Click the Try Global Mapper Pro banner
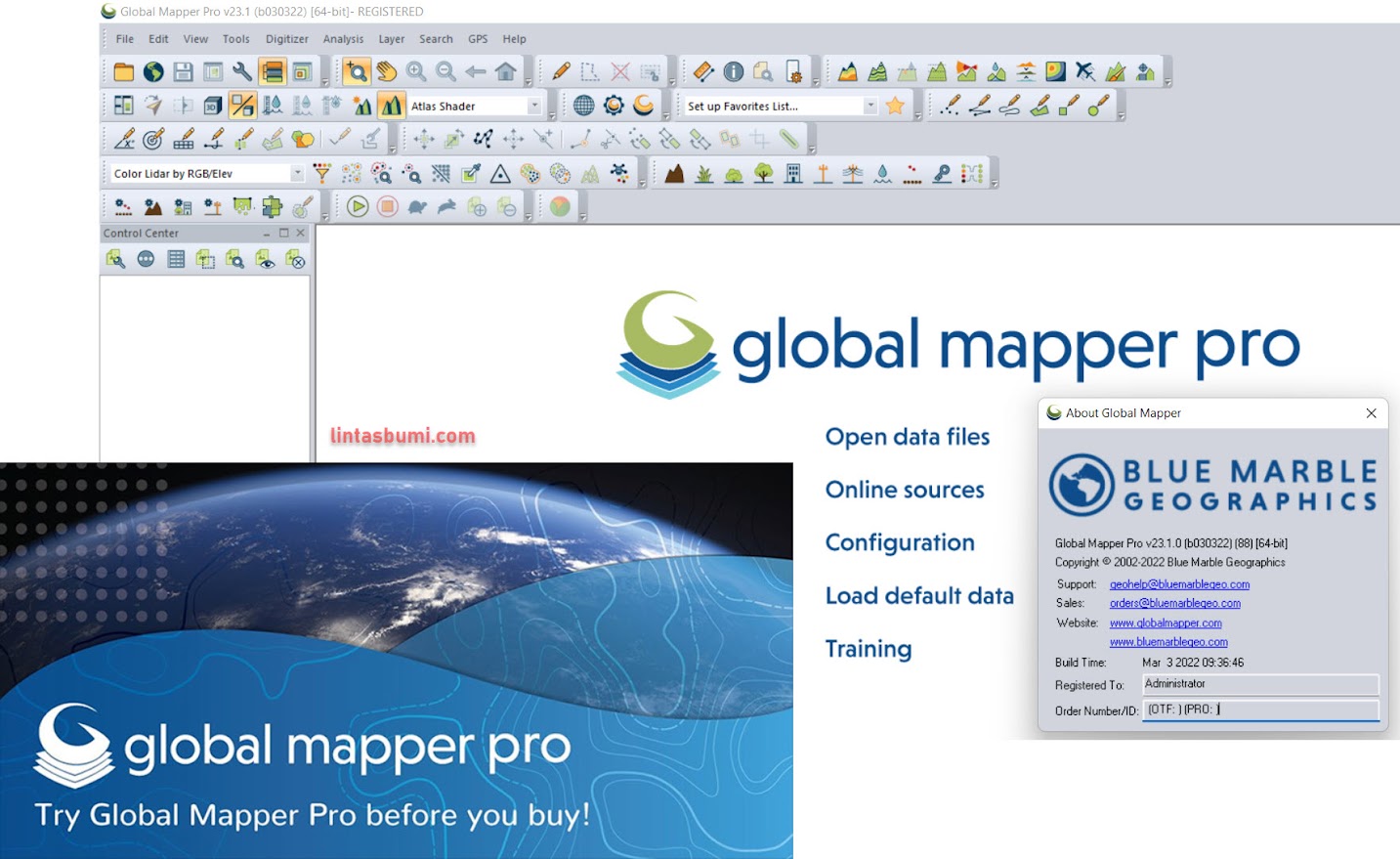The width and height of the screenshot is (1400, 859). coord(397,661)
